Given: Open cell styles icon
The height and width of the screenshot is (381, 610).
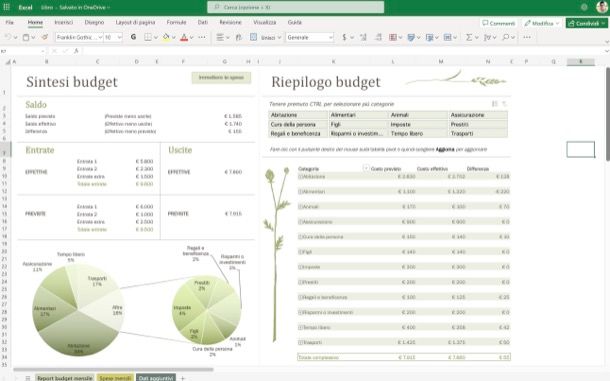Looking at the screenshot, I should coord(429,37).
